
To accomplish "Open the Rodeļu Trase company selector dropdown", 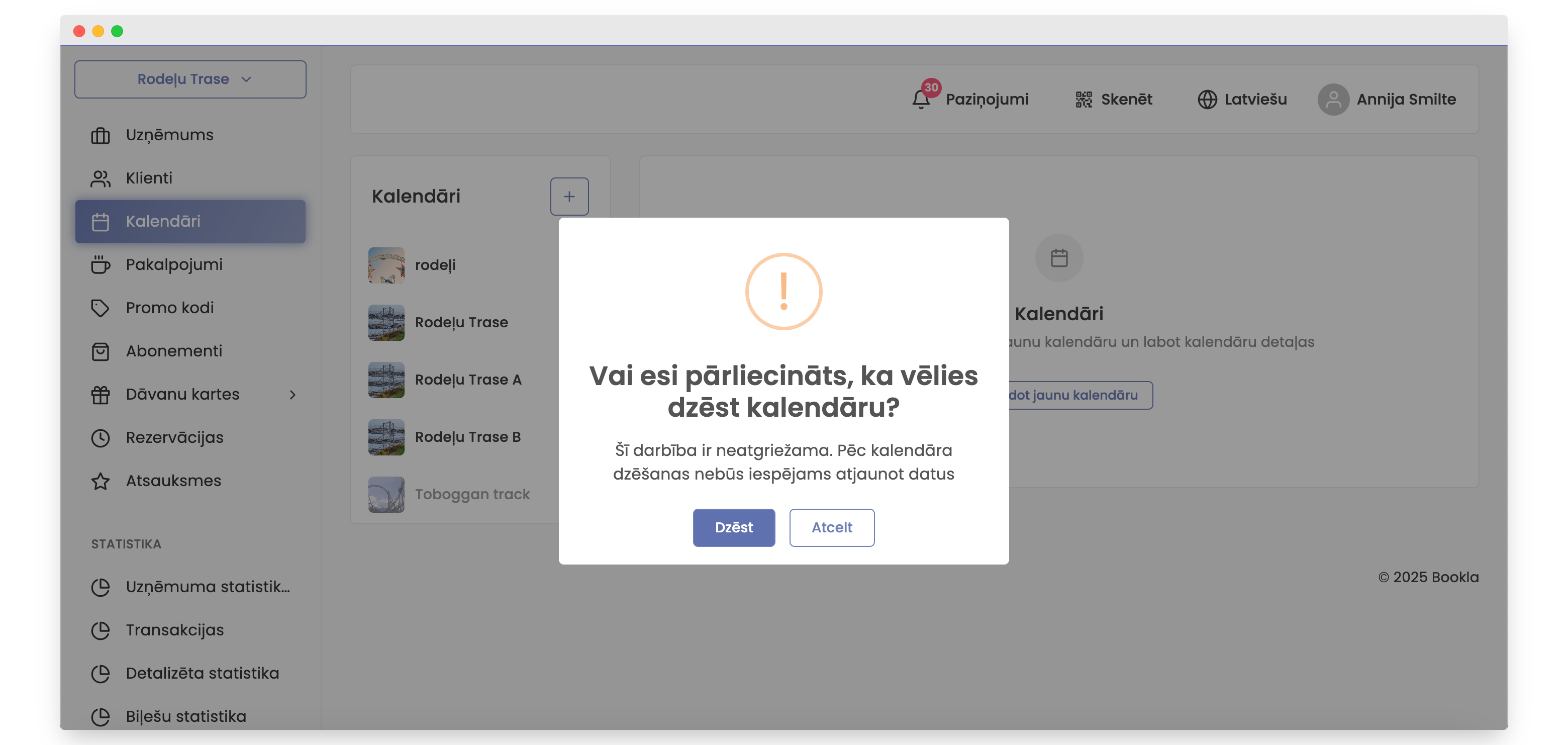I will click(x=190, y=78).
